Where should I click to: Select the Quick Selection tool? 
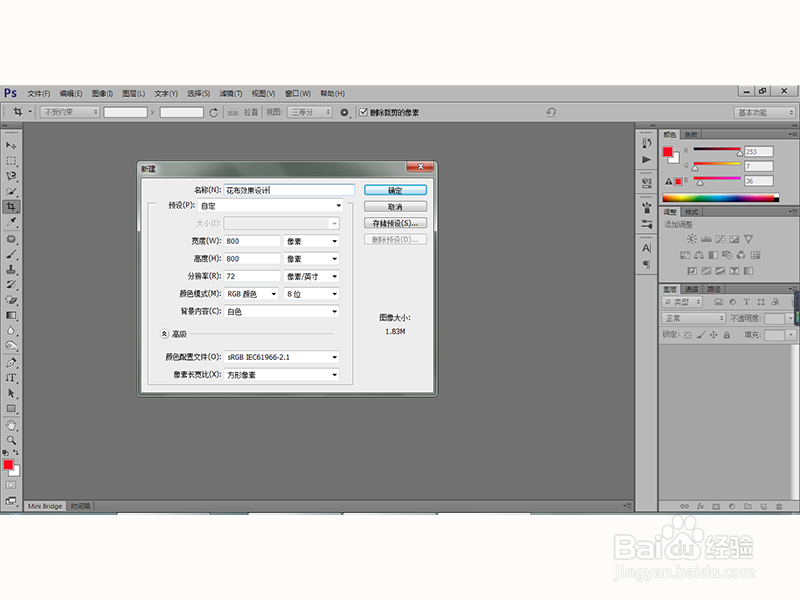pos(11,192)
